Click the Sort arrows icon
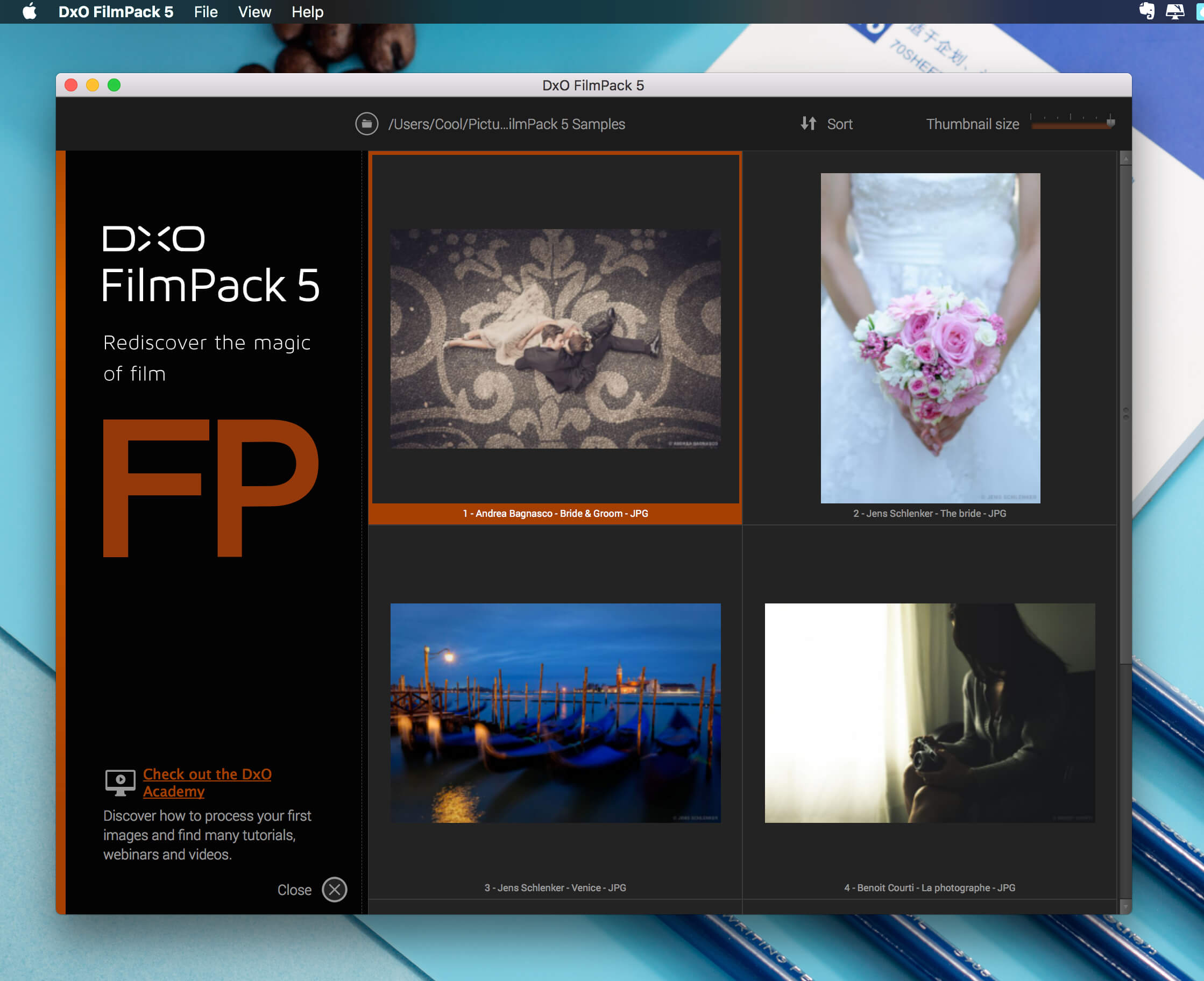Viewport: 1204px width, 981px height. tap(809, 123)
